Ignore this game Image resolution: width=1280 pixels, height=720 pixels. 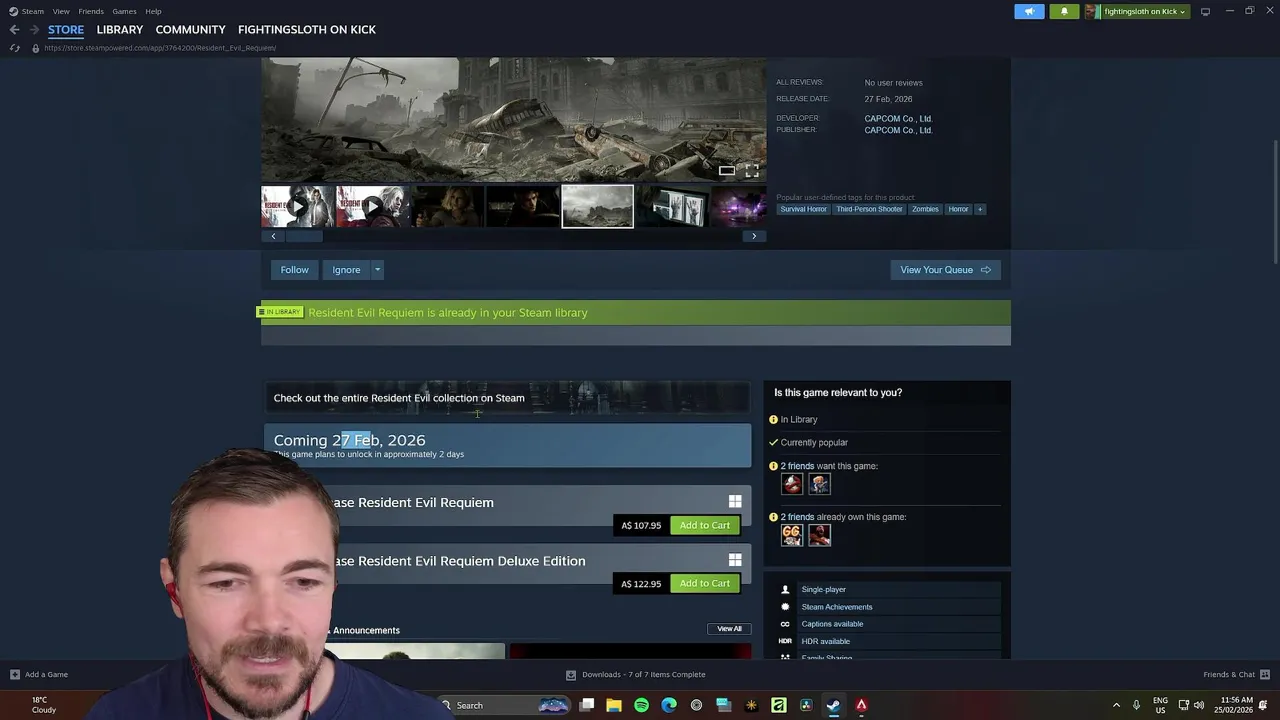tap(346, 270)
